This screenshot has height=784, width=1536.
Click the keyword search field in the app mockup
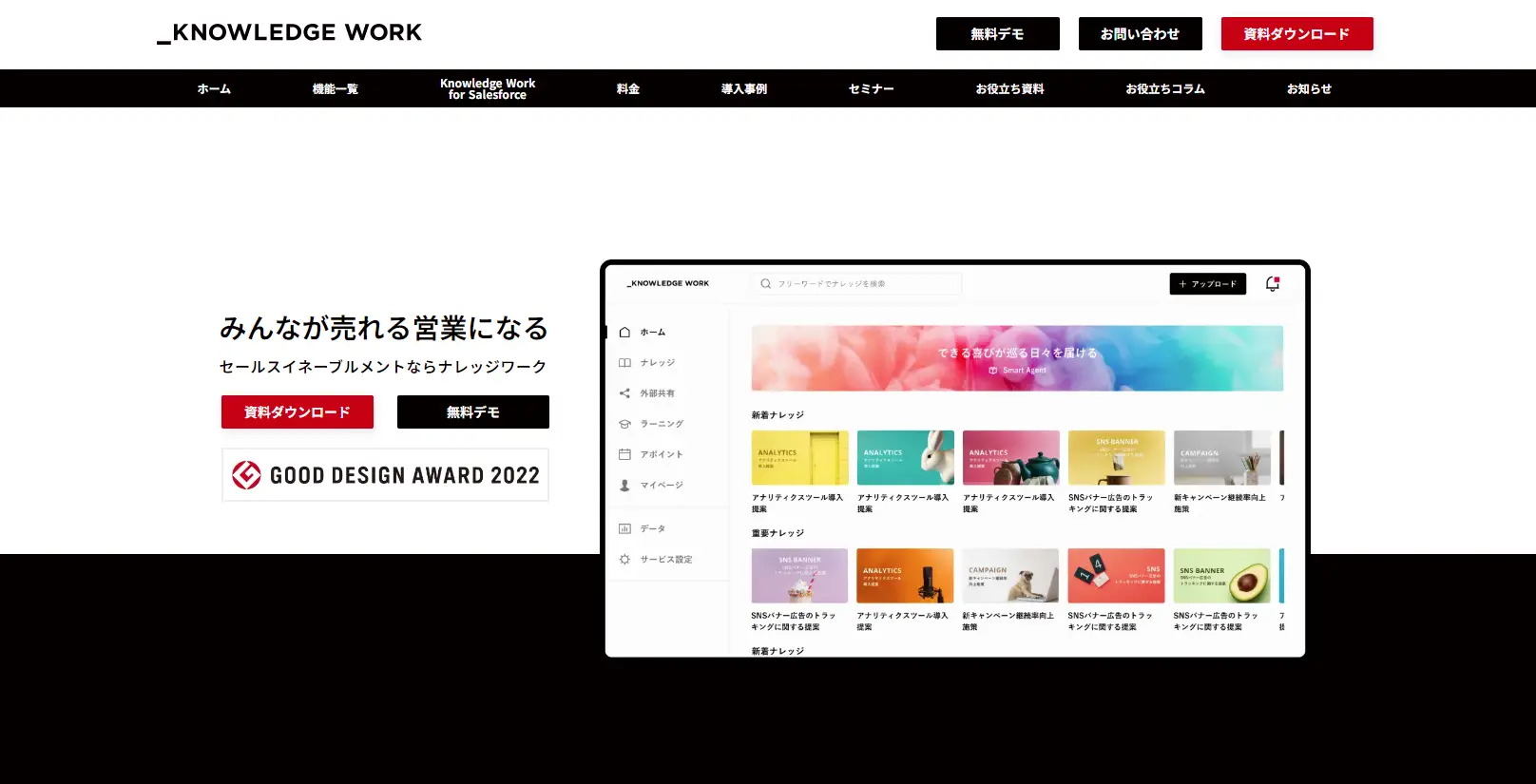[x=856, y=283]
